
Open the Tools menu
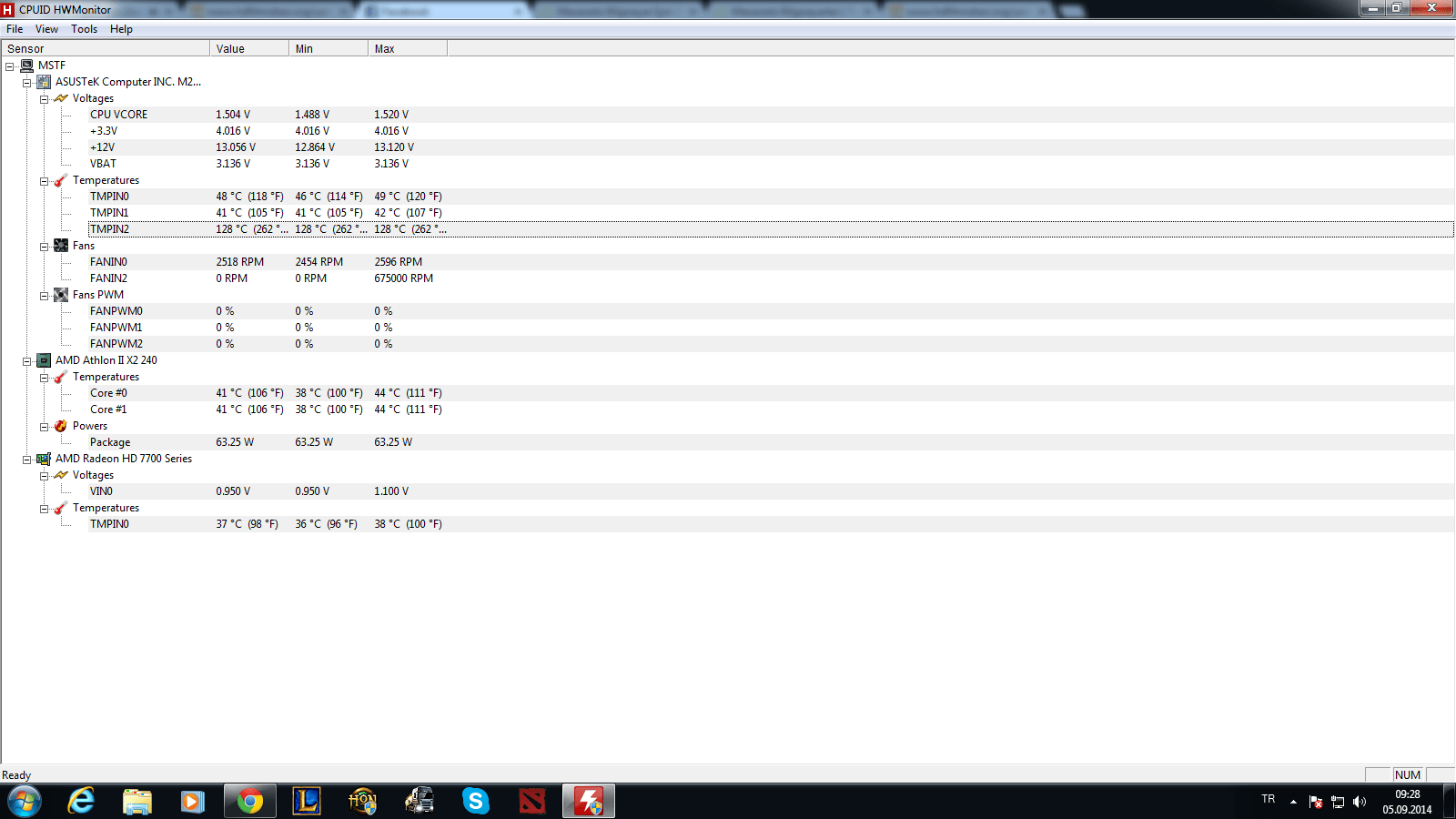(x=84, y=28)
